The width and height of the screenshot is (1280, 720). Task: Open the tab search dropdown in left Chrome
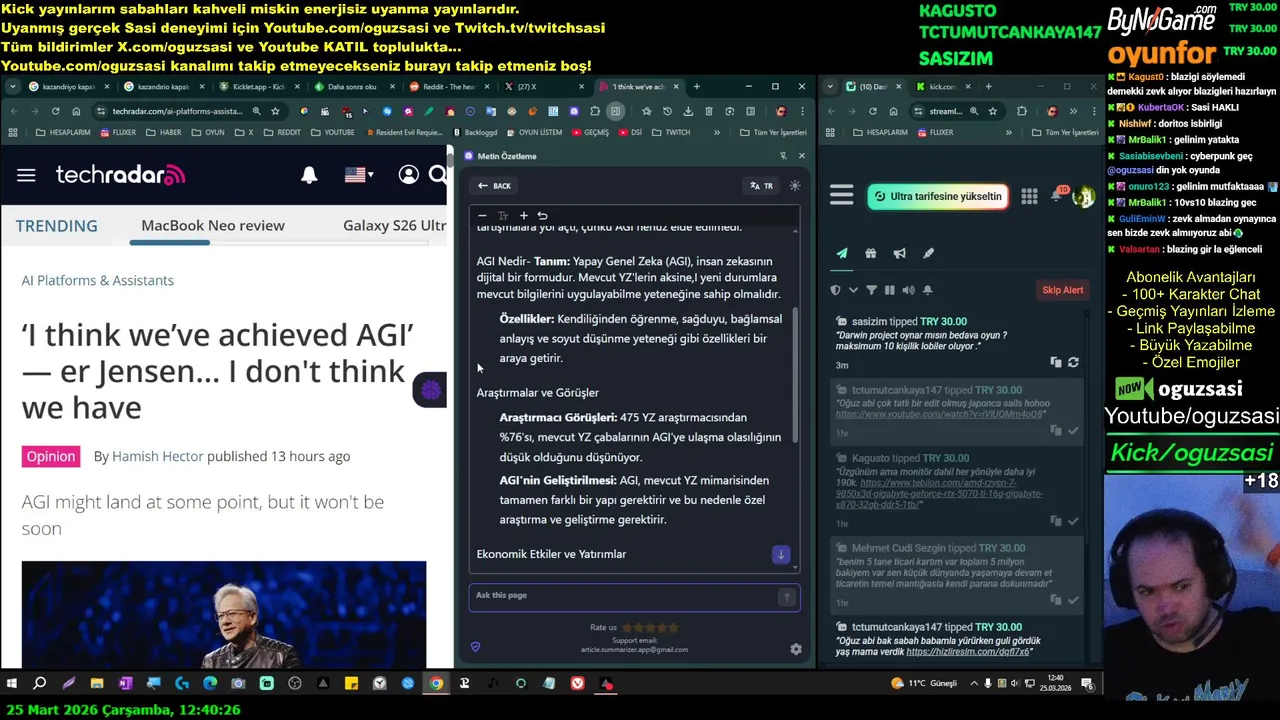[12, 87]
